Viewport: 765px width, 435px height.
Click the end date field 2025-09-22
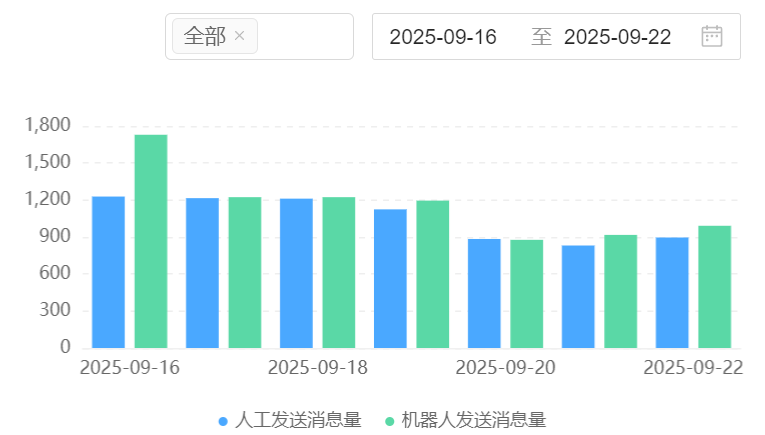pyautogui.click(x=617, y=37)
